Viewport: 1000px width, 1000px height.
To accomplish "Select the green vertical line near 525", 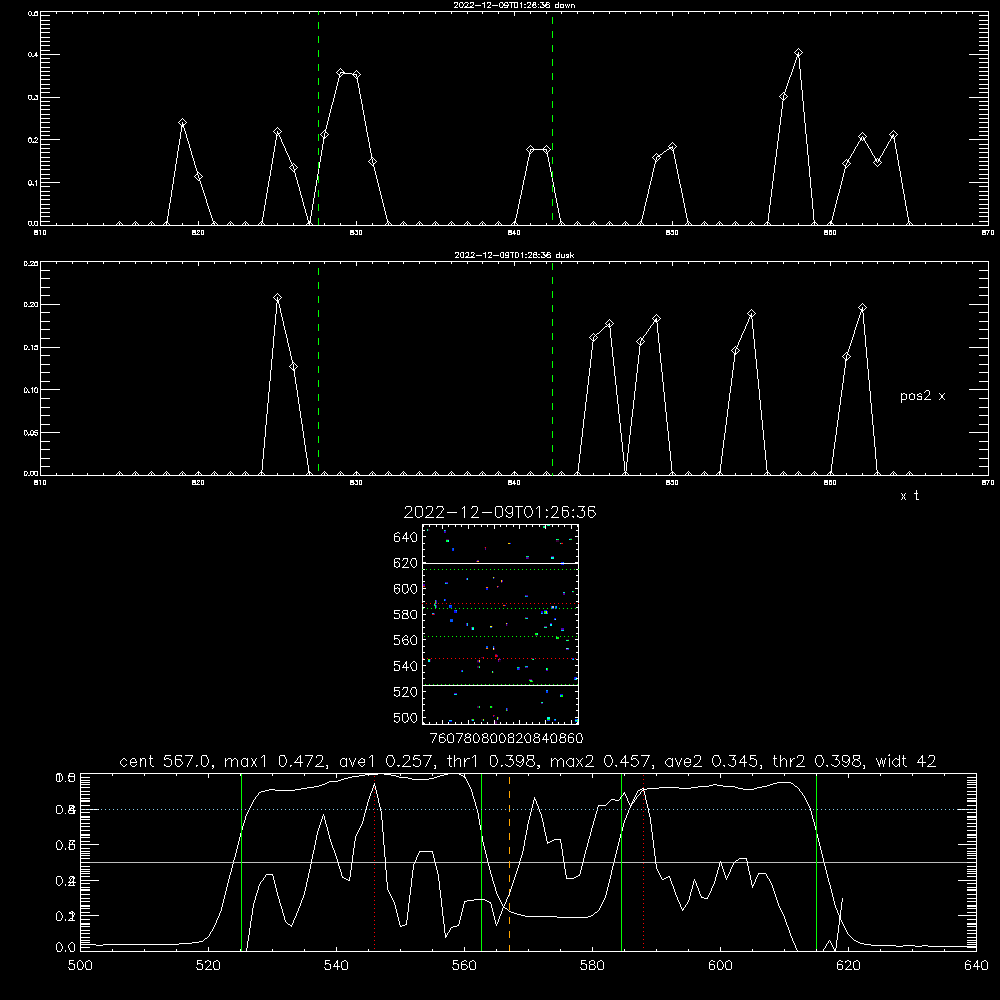I will (x=241, y=861).
